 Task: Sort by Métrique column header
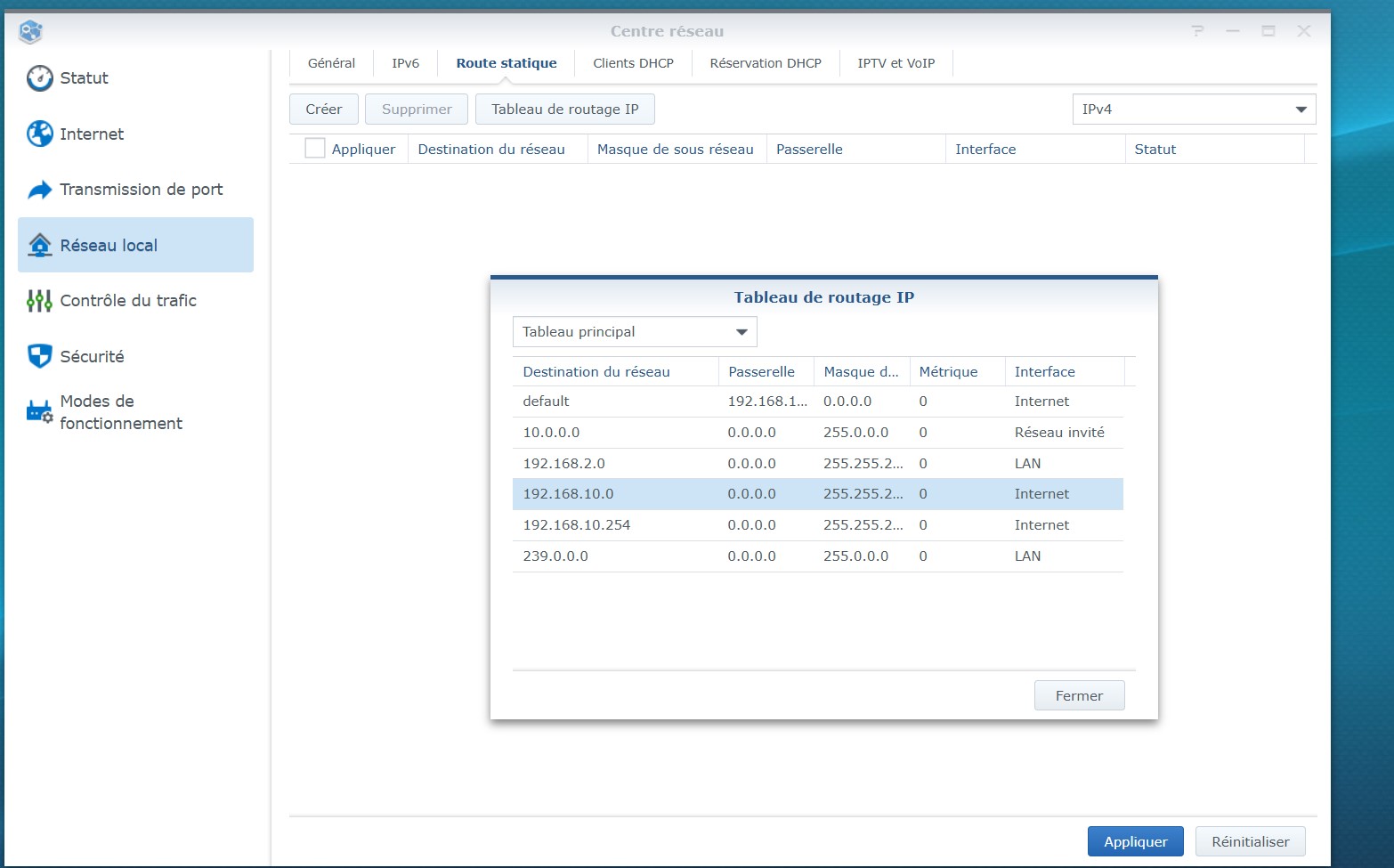[948, 371]
